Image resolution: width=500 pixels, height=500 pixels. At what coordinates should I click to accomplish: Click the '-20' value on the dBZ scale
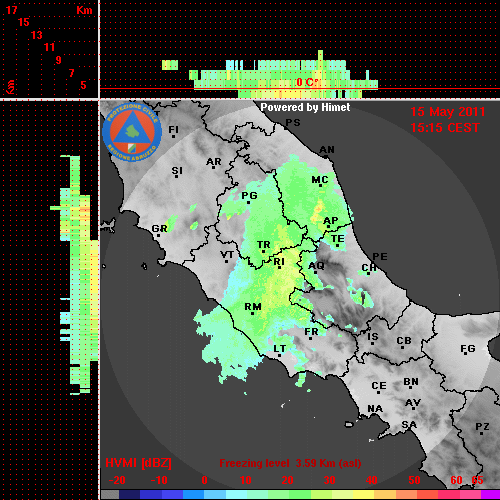(x=117, y=480)
